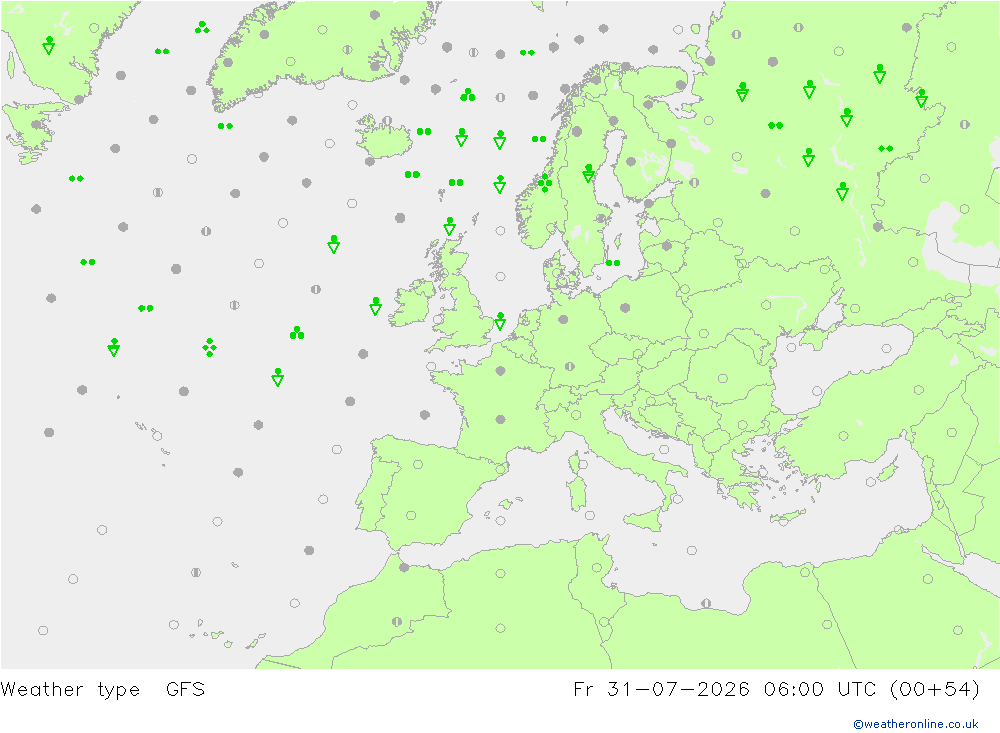The height and width of the screenshot is (733, 1000).
Task: Select the open circle over Turkey
Action: pyautogui.click(x=844, y=436)
